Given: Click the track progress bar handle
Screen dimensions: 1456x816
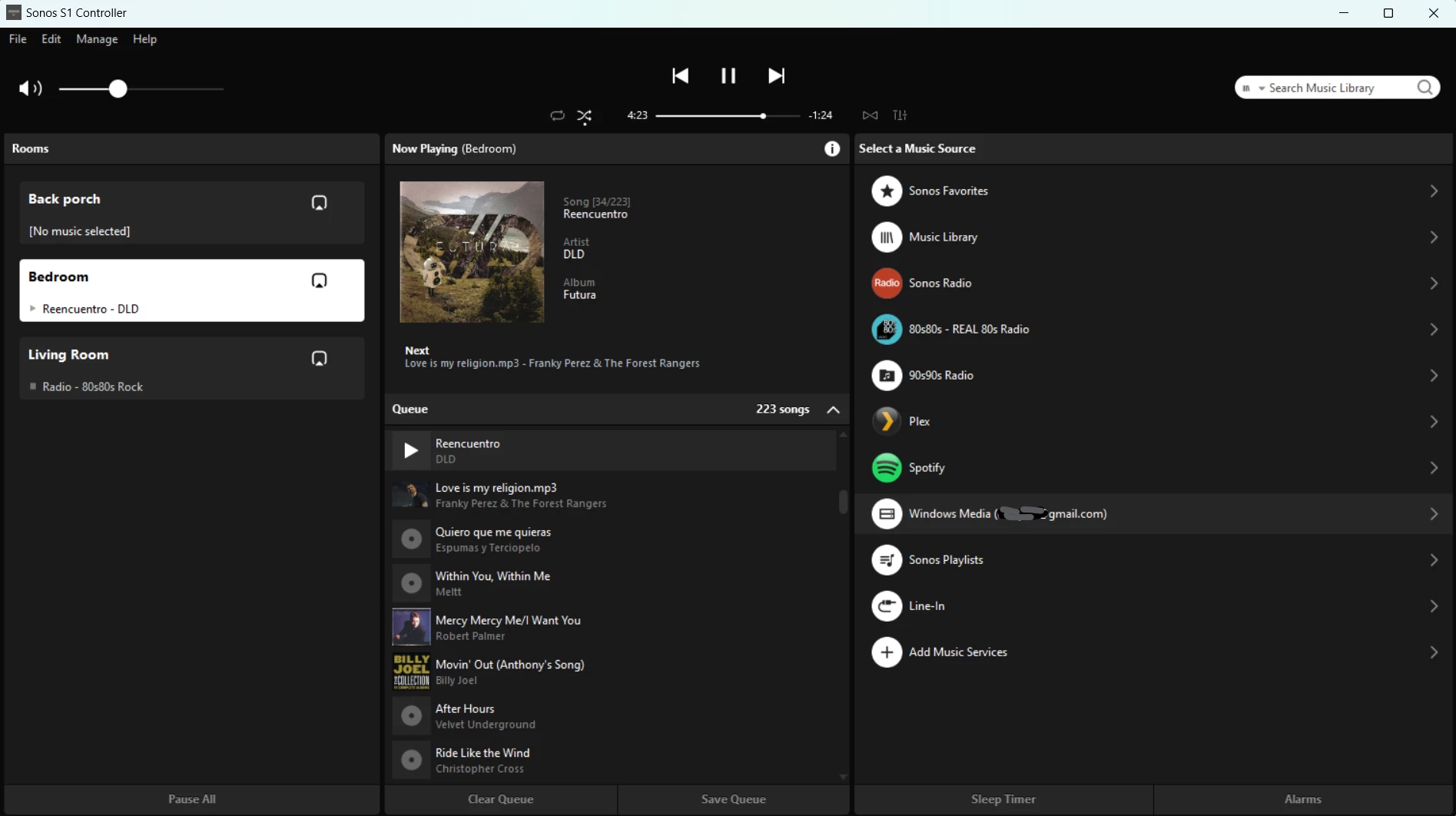Looking at the screenshot, I should pos(762,116).
